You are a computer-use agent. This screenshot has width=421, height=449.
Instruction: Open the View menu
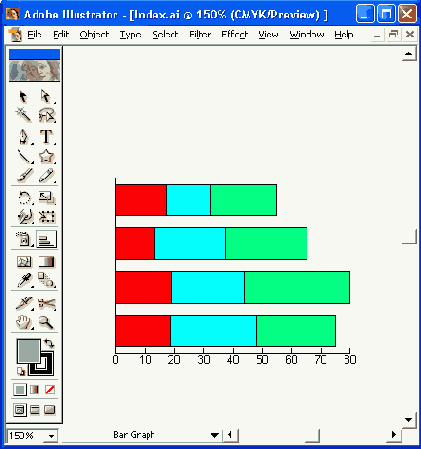[x=268, y=34]
